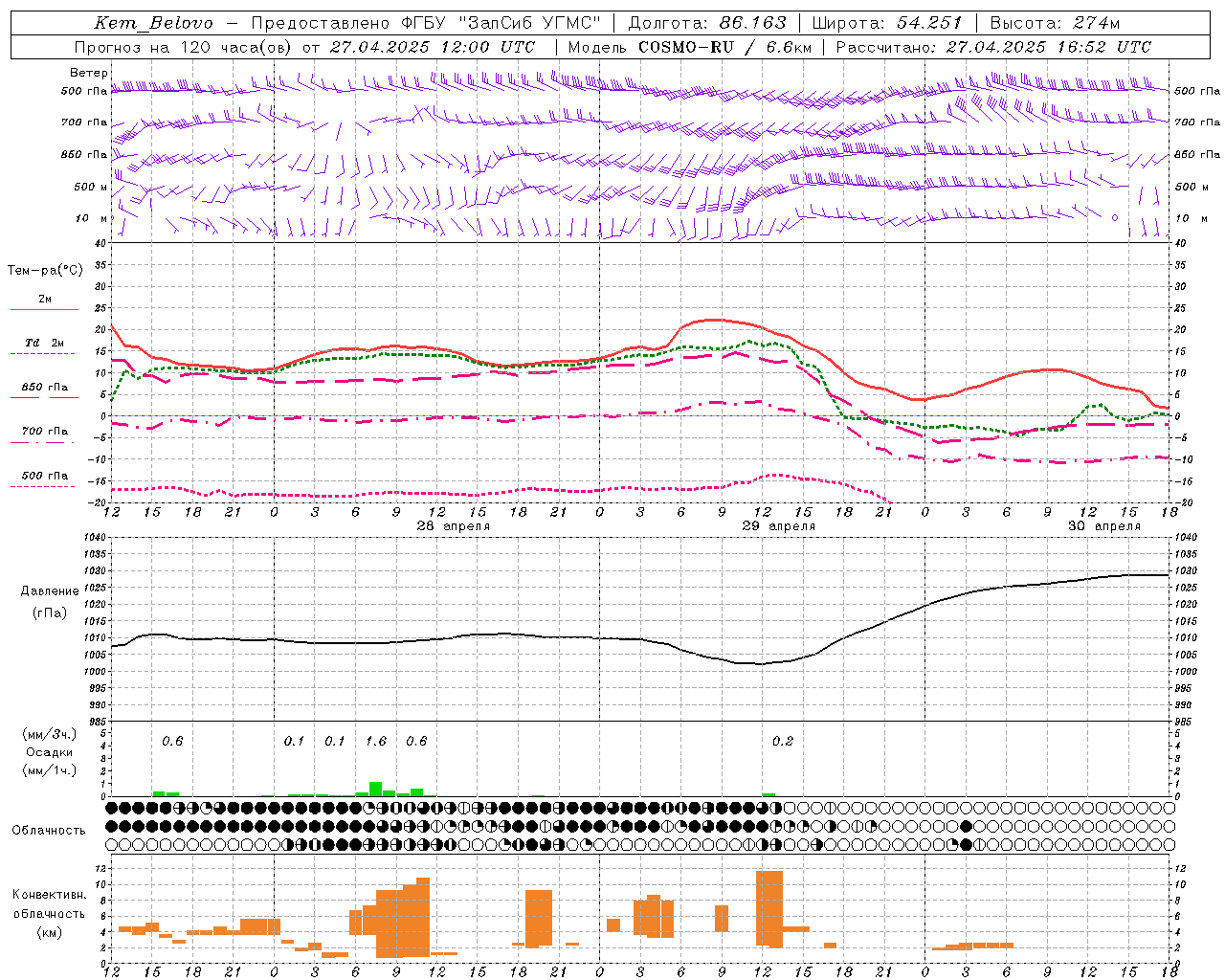Image resolution: width=1225 pixels, height=980 pixels.
Task: Click the 30 апреля date label
Action: (1103, 526)
